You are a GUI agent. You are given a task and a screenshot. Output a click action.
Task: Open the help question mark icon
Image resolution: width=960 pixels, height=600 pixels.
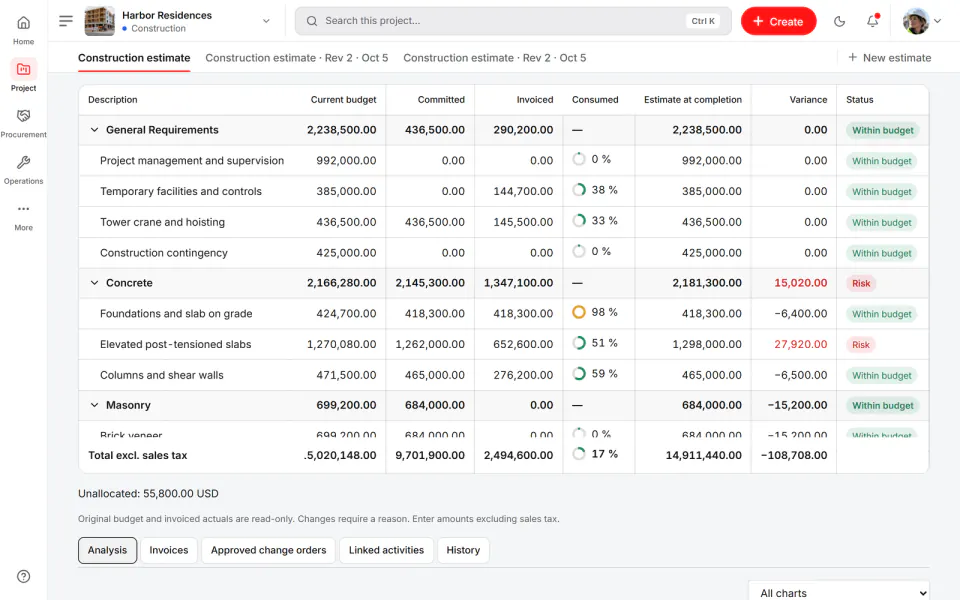(x=23, y=576)
